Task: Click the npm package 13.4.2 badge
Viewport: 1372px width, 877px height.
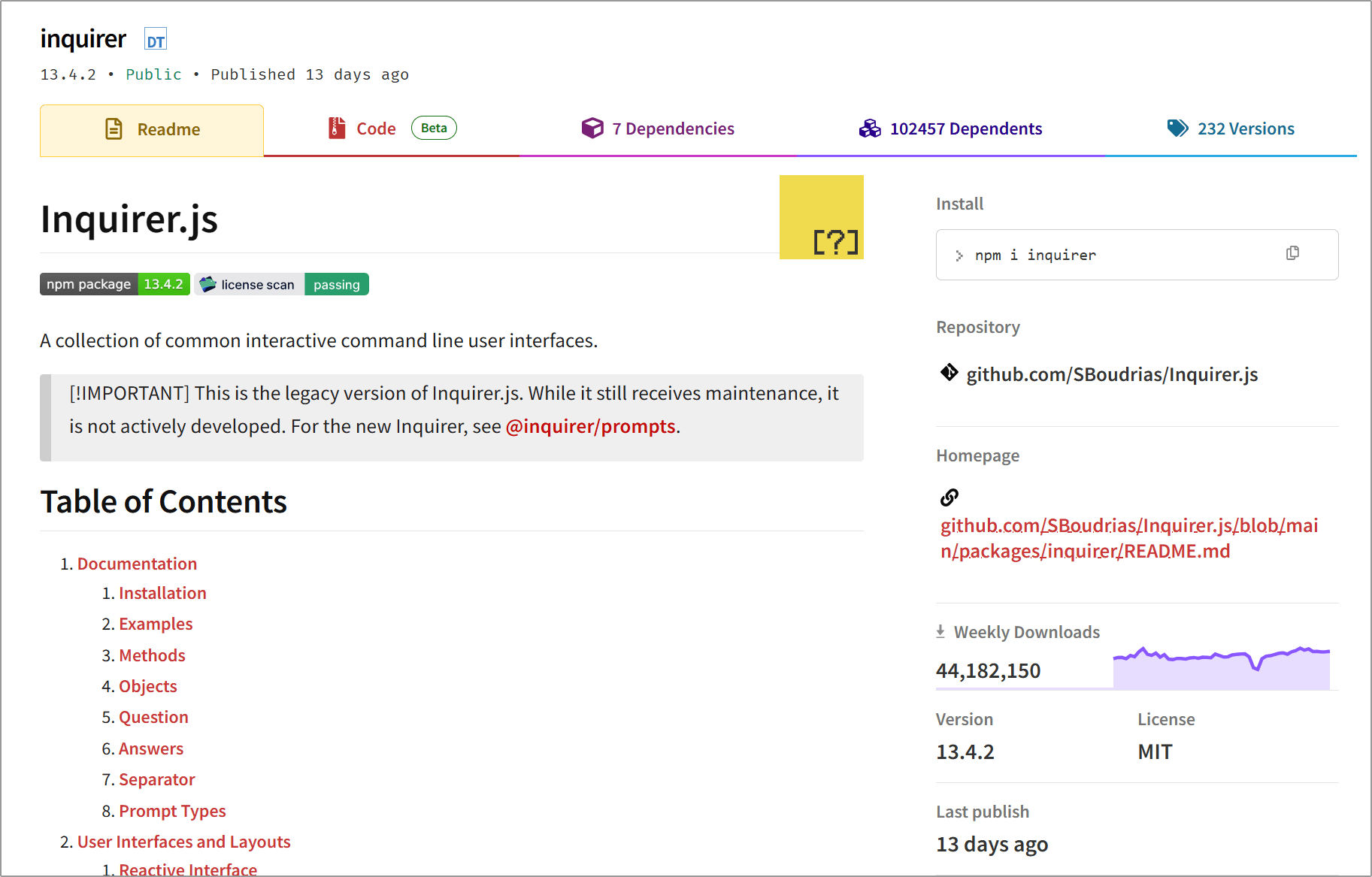Action: point(115,284)
